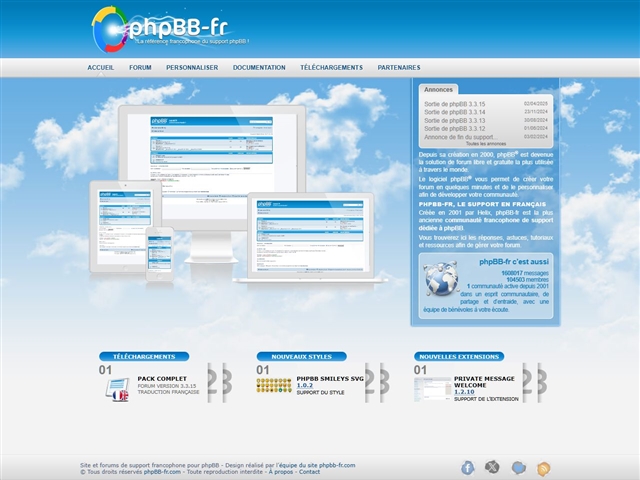Click the Private Message Welcome thumbnail

[432, 389]
